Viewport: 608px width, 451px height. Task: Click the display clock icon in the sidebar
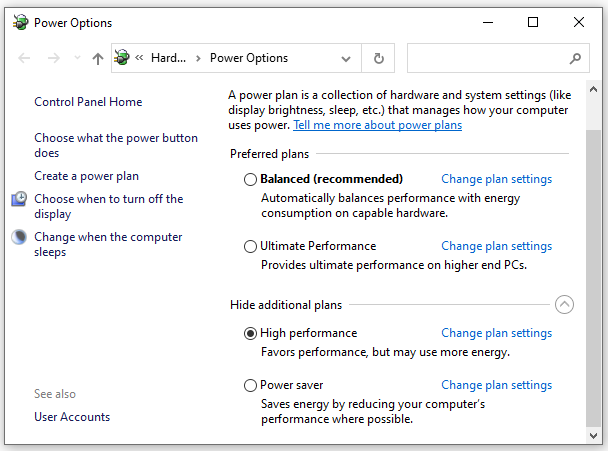coord(19,199)
